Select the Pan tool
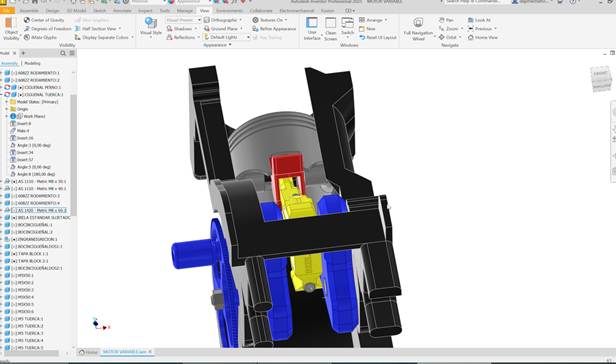616x364 pixels. tap(446, 20)
